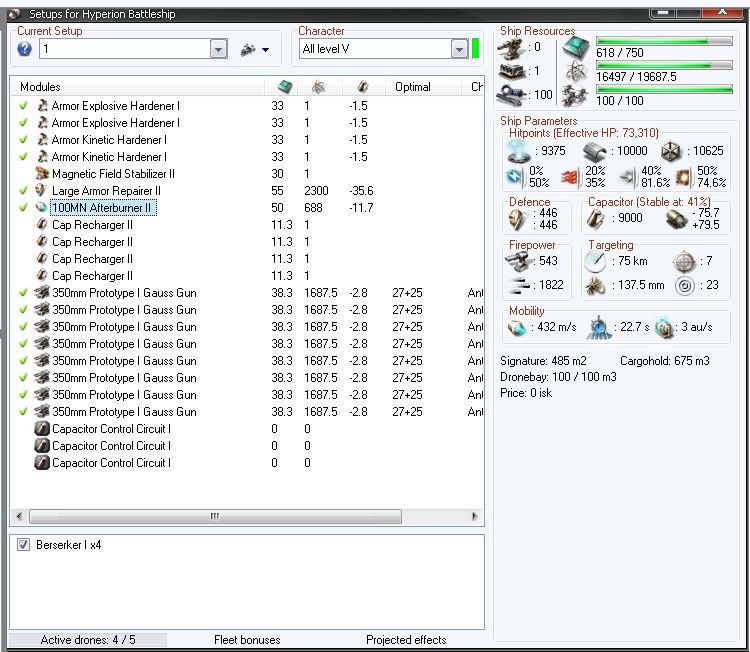Toggle active state of Large Armor Repairer II
The width and height of the screenshot is (750, 652).
(x=23, y=190)
